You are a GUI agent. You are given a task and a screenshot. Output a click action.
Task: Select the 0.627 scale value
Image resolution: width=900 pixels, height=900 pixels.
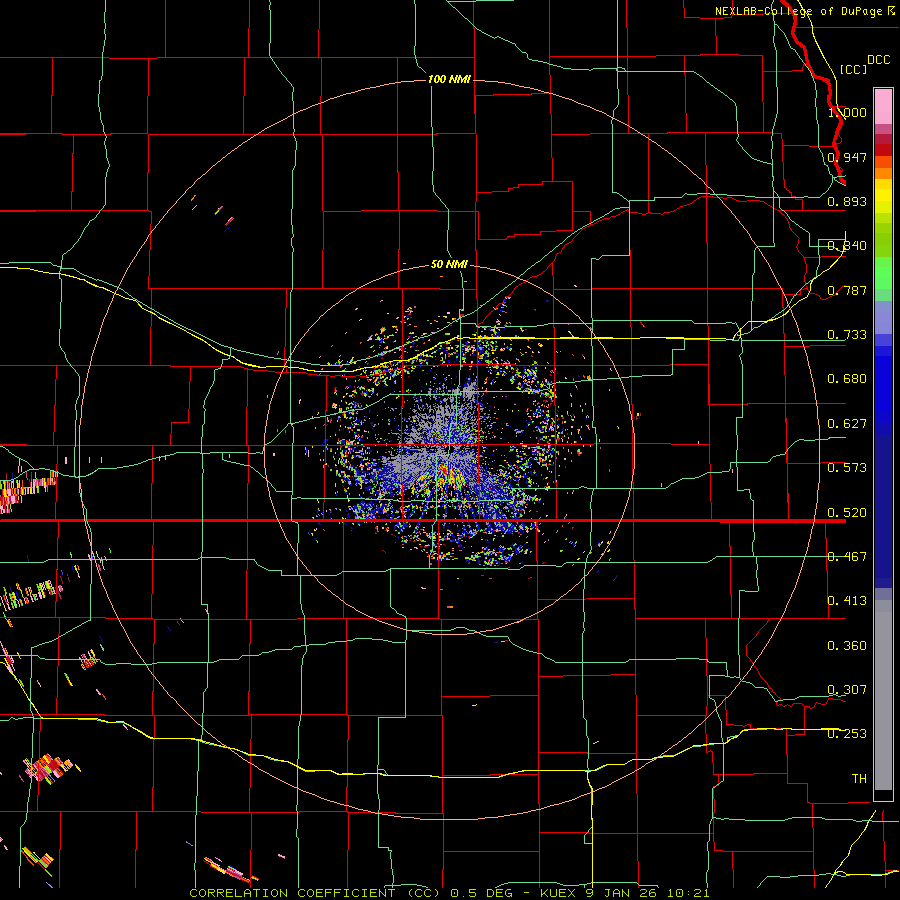(847, 424)
